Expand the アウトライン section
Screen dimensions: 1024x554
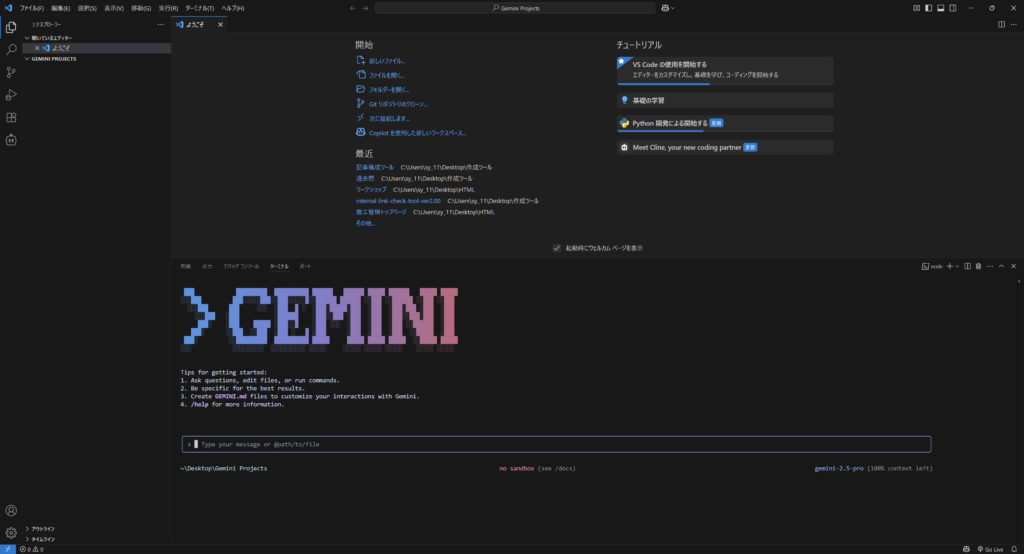[42, 528]
